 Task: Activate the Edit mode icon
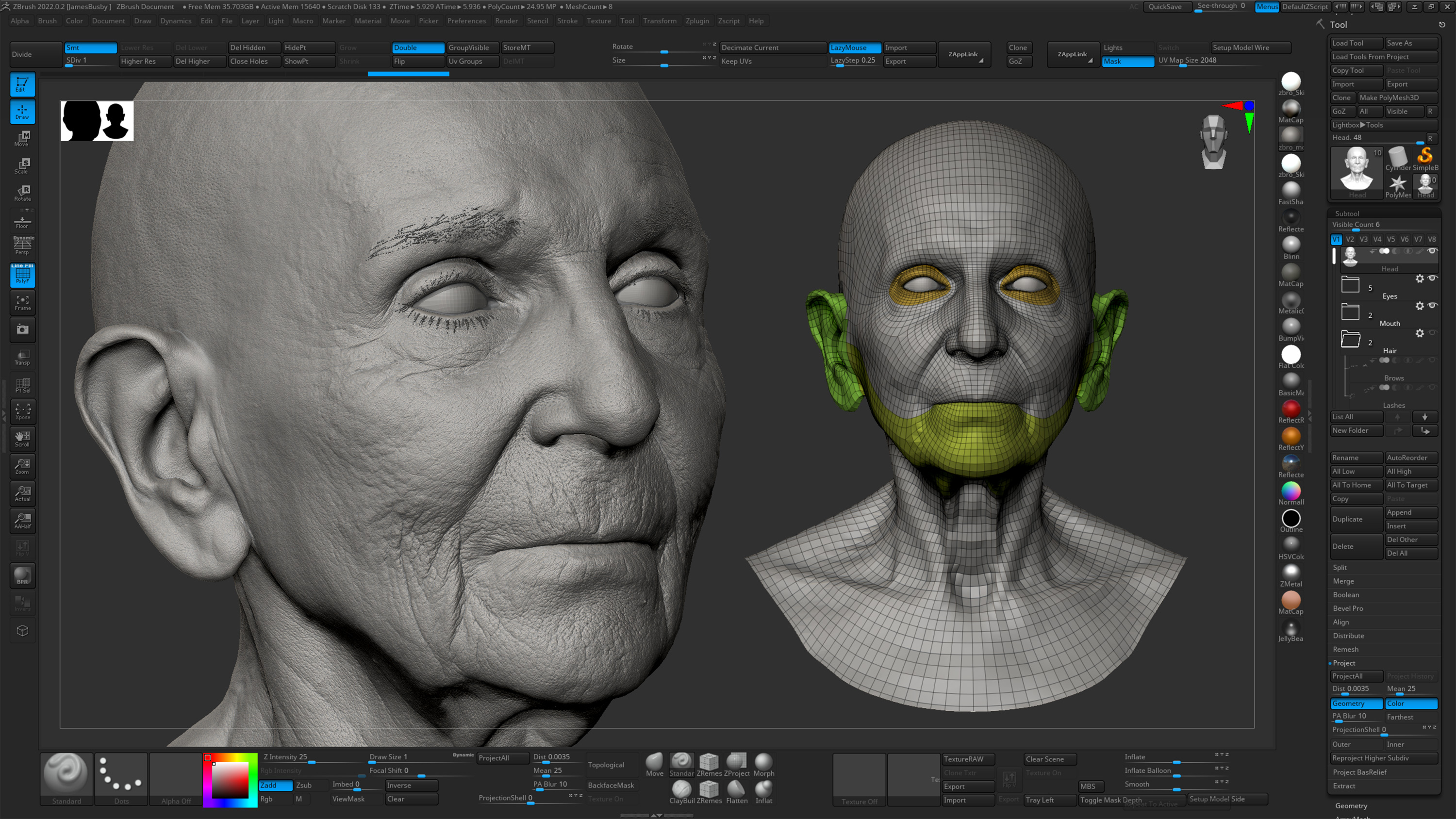click(22, 83)
